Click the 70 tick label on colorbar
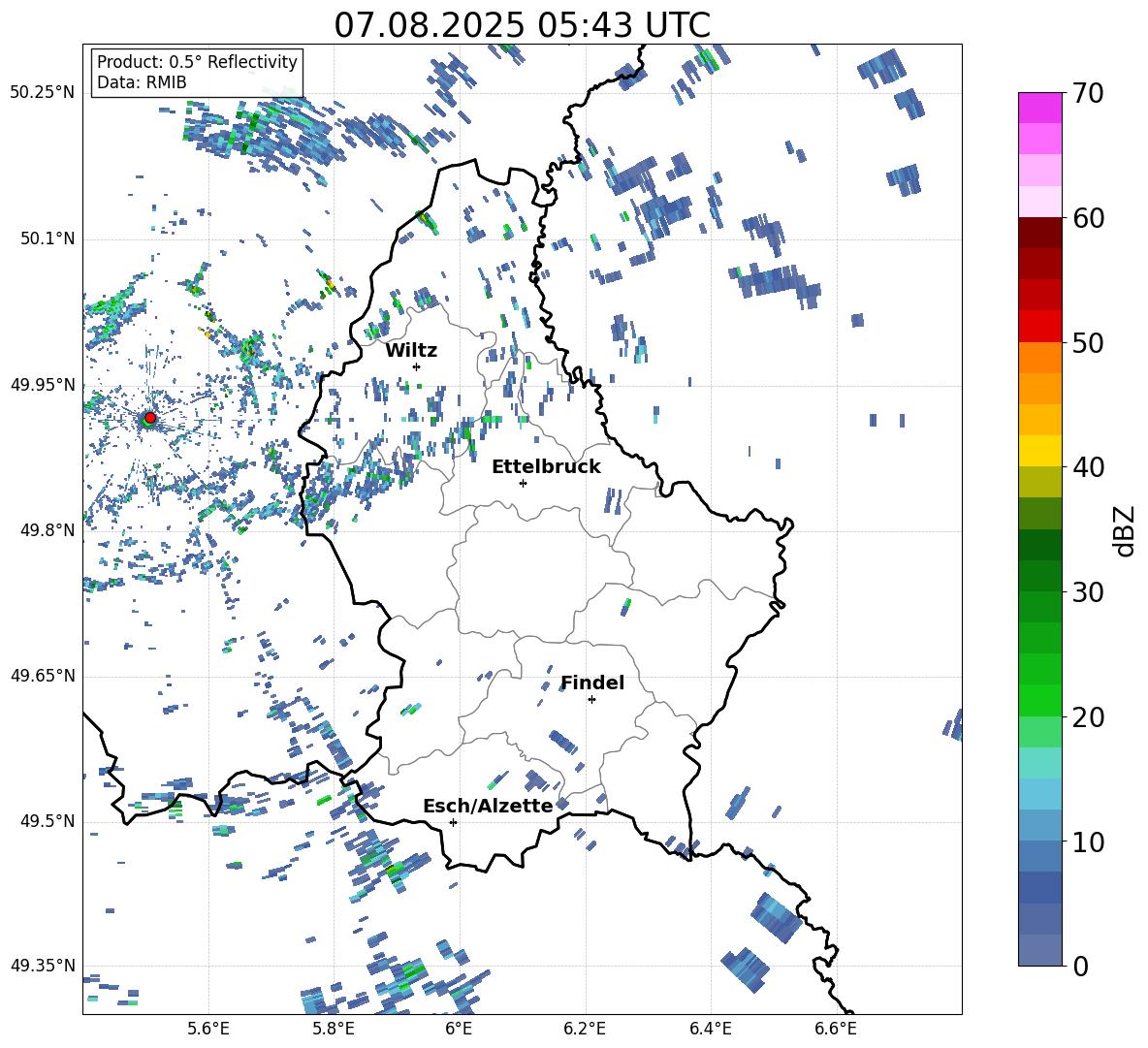This screenshot has height=1048, width=1148. 1088,94
